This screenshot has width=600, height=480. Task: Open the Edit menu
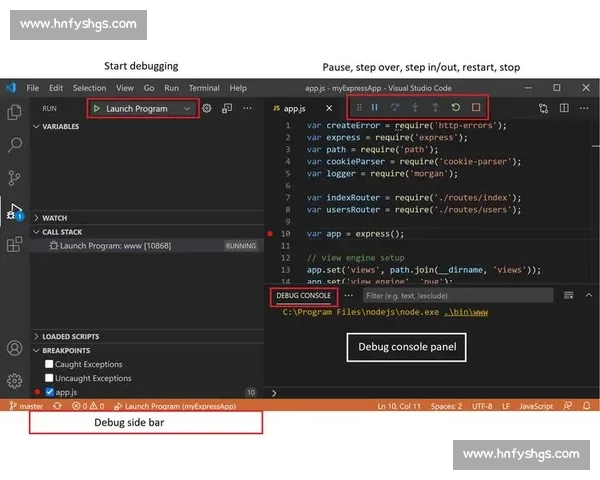[56, 88]
